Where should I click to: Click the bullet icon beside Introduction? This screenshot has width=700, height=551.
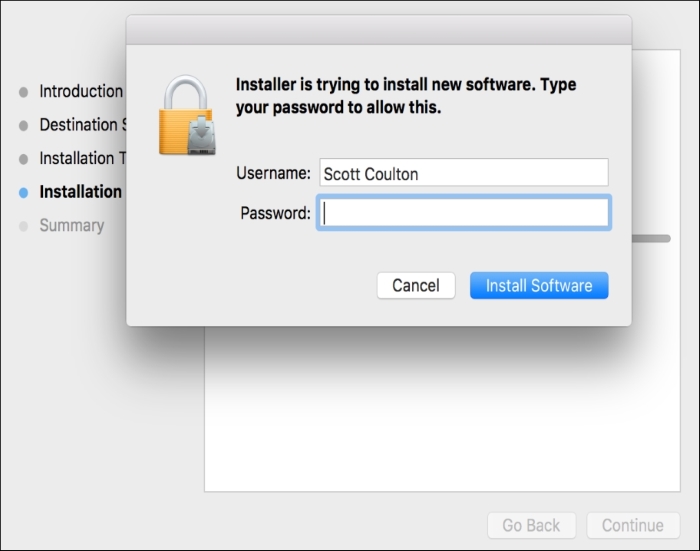click(24, 92)
